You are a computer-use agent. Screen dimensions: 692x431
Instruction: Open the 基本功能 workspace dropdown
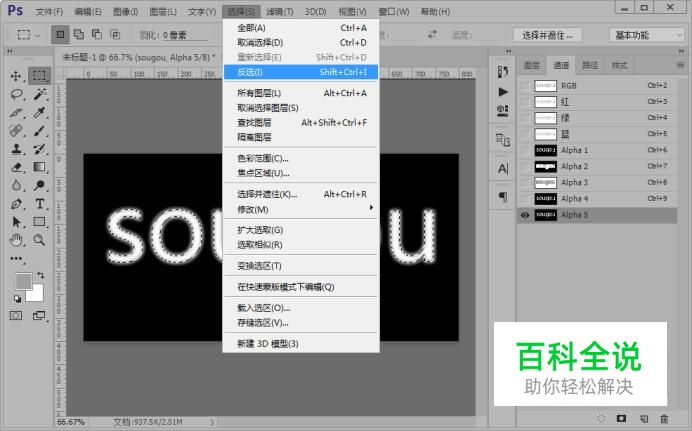pyautogui.click(x=647, y=35)
